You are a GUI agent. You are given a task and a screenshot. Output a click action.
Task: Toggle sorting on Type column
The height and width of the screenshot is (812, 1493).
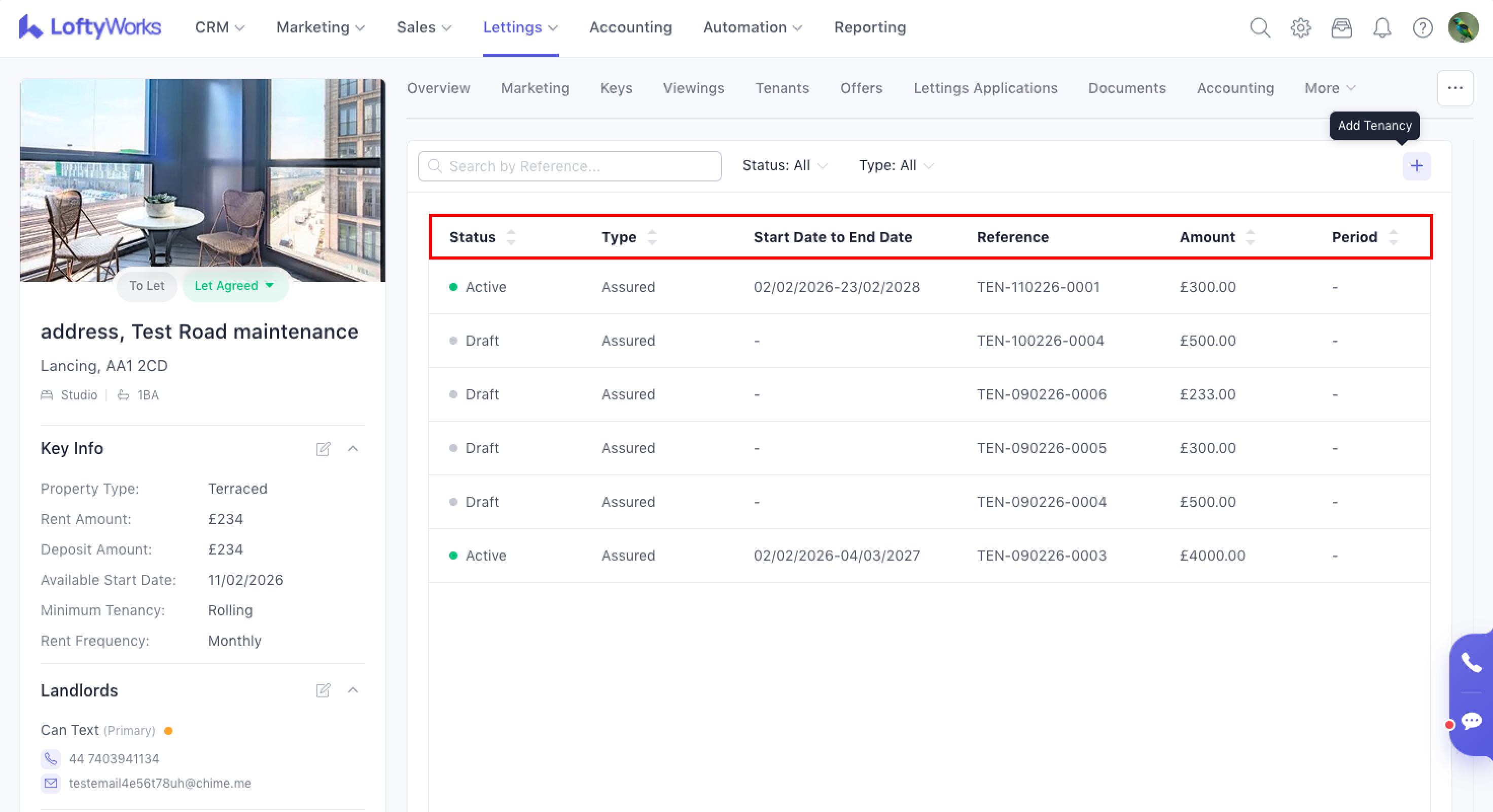652,237
